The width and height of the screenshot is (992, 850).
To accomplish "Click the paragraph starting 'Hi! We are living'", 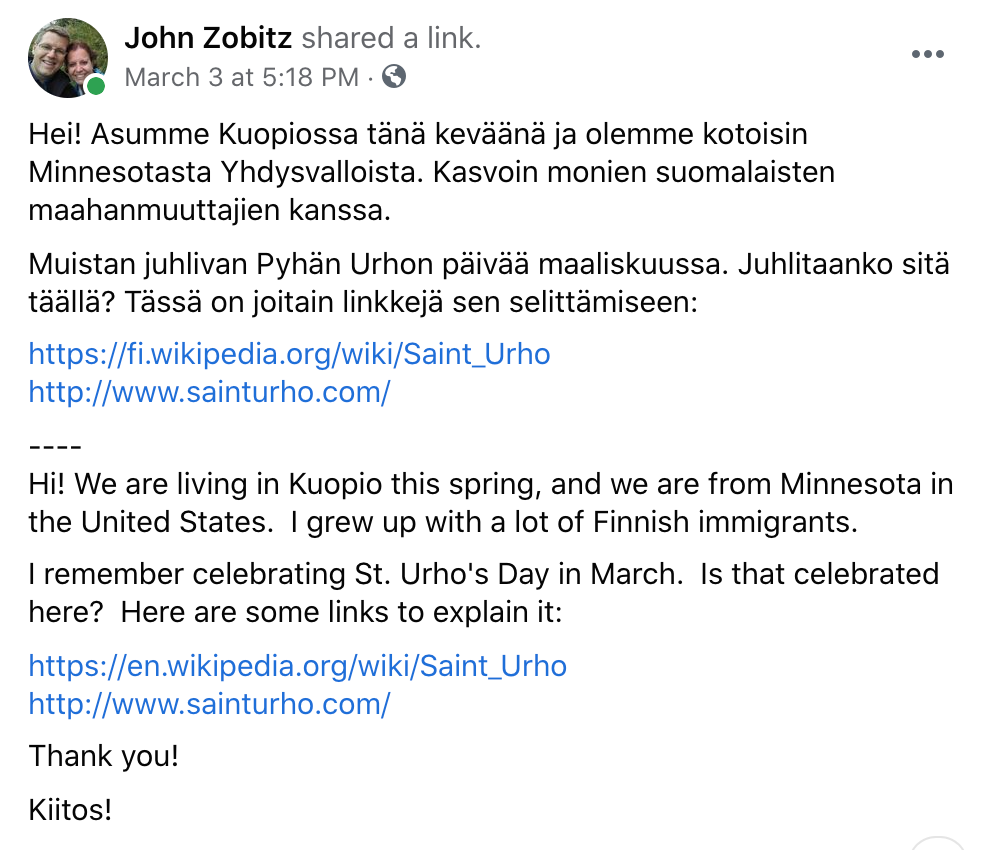I will pyautogui.click(x=491, y=503).
